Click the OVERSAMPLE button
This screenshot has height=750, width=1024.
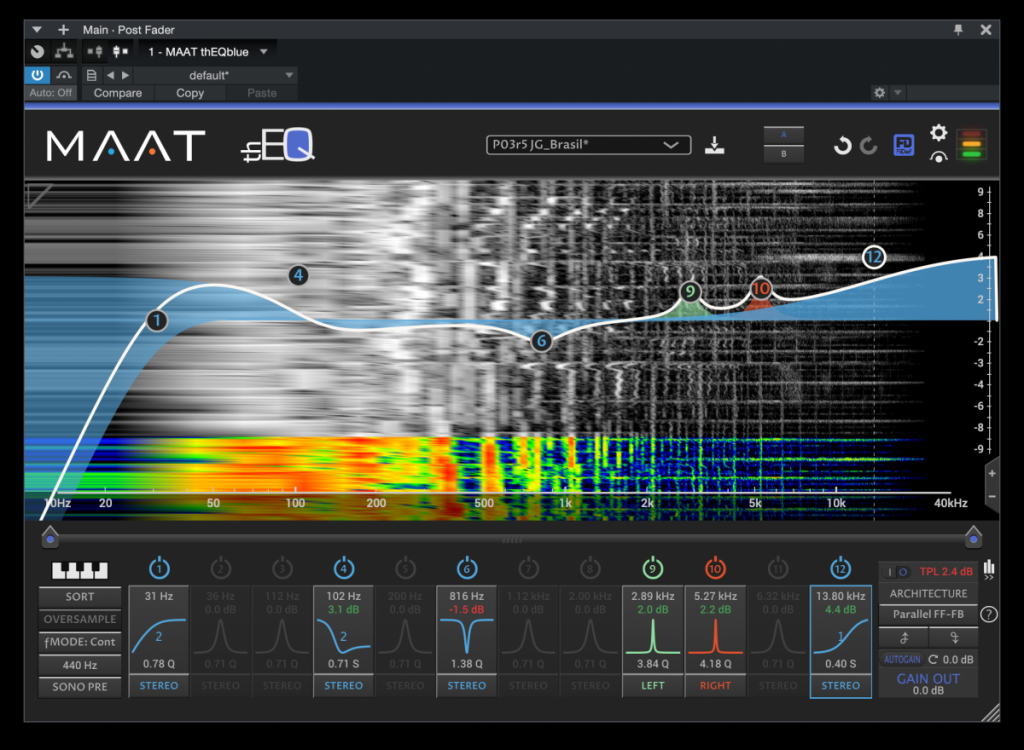click(x=80, y=619)
